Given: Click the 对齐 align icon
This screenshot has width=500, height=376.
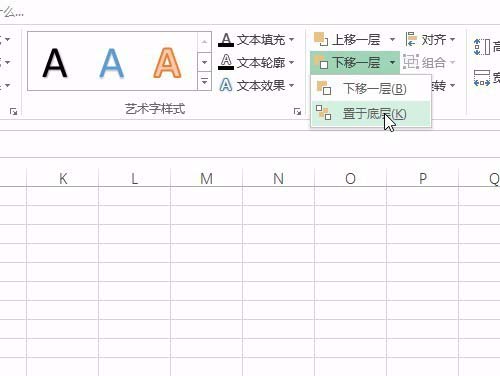Looking at the screenshot, I should pos(411,40).
